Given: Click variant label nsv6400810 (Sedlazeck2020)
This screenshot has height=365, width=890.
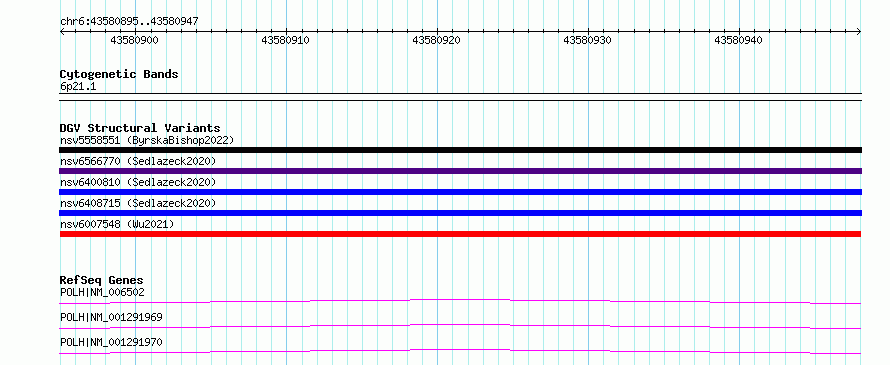Looking at the screenshot, I should click(x=138, y=182).
